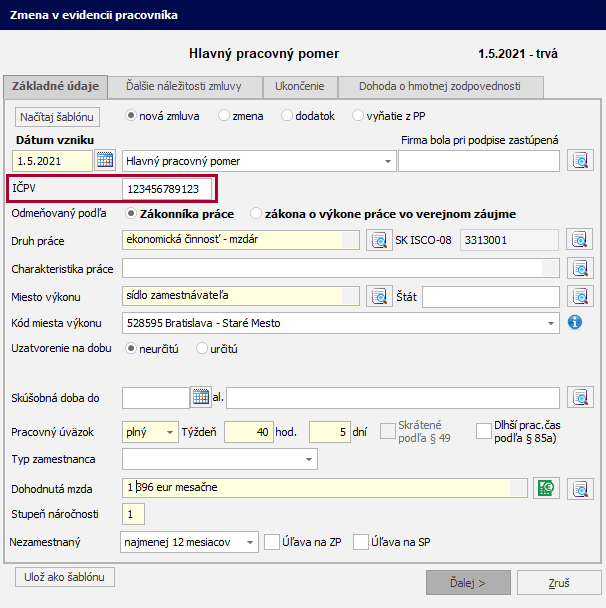Click lookup icon beside SK ISCO-08 code
The width and height of the screenshot is (606, 608).
click(581, 240)
